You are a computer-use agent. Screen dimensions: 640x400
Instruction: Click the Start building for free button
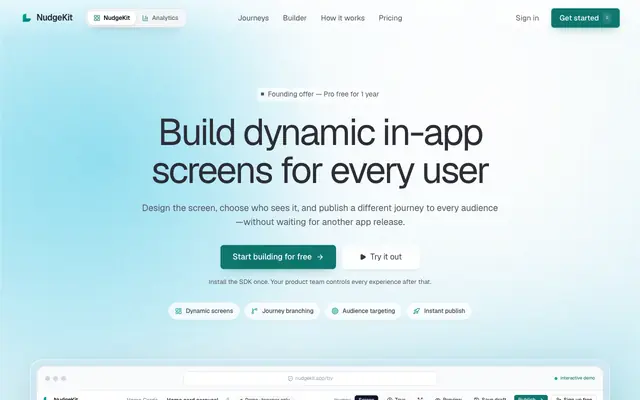click(x=278, y=257)
